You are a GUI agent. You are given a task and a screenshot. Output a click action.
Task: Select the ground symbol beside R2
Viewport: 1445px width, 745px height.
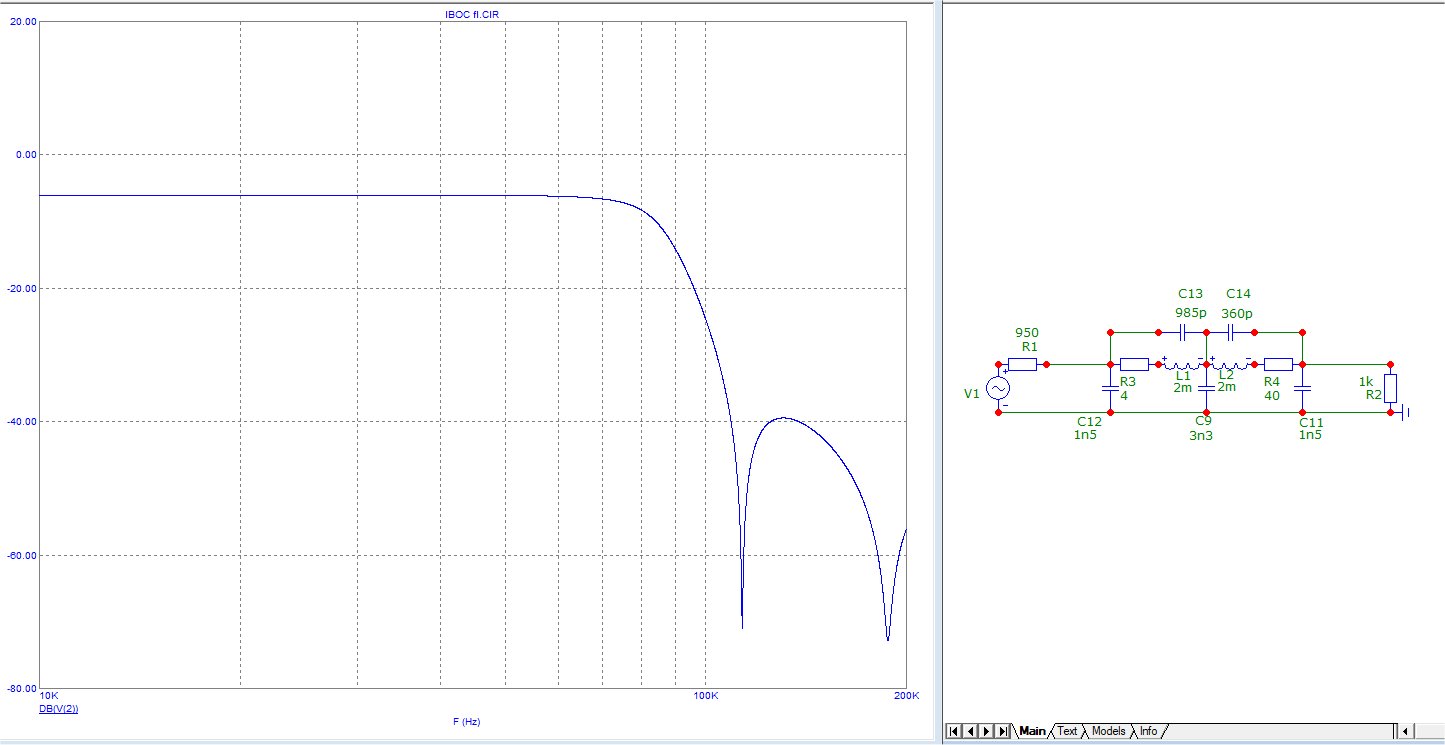click(x=1404, y=412)
